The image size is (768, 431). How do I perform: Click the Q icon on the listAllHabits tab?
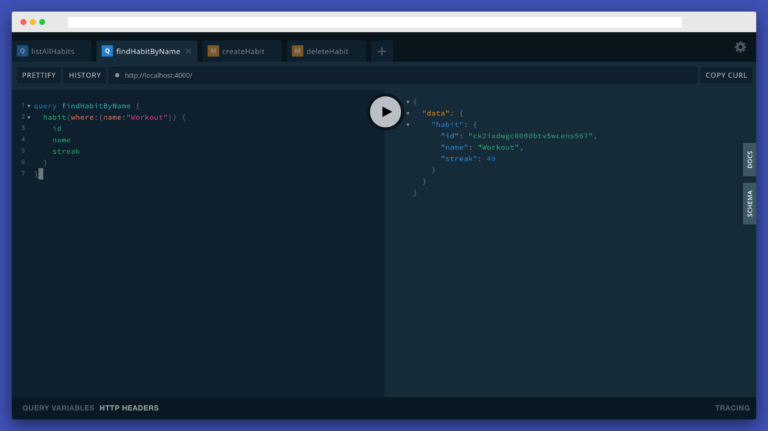pos(23,51)
